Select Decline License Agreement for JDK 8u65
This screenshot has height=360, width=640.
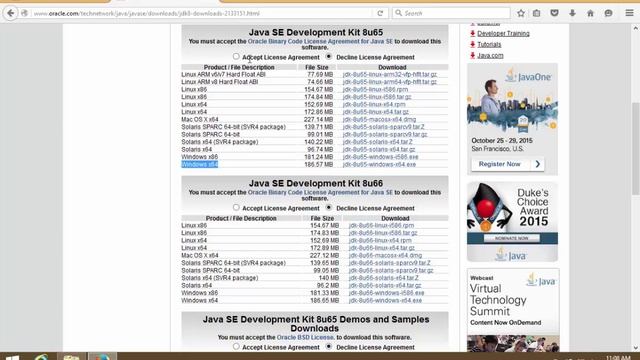point(329,56)
